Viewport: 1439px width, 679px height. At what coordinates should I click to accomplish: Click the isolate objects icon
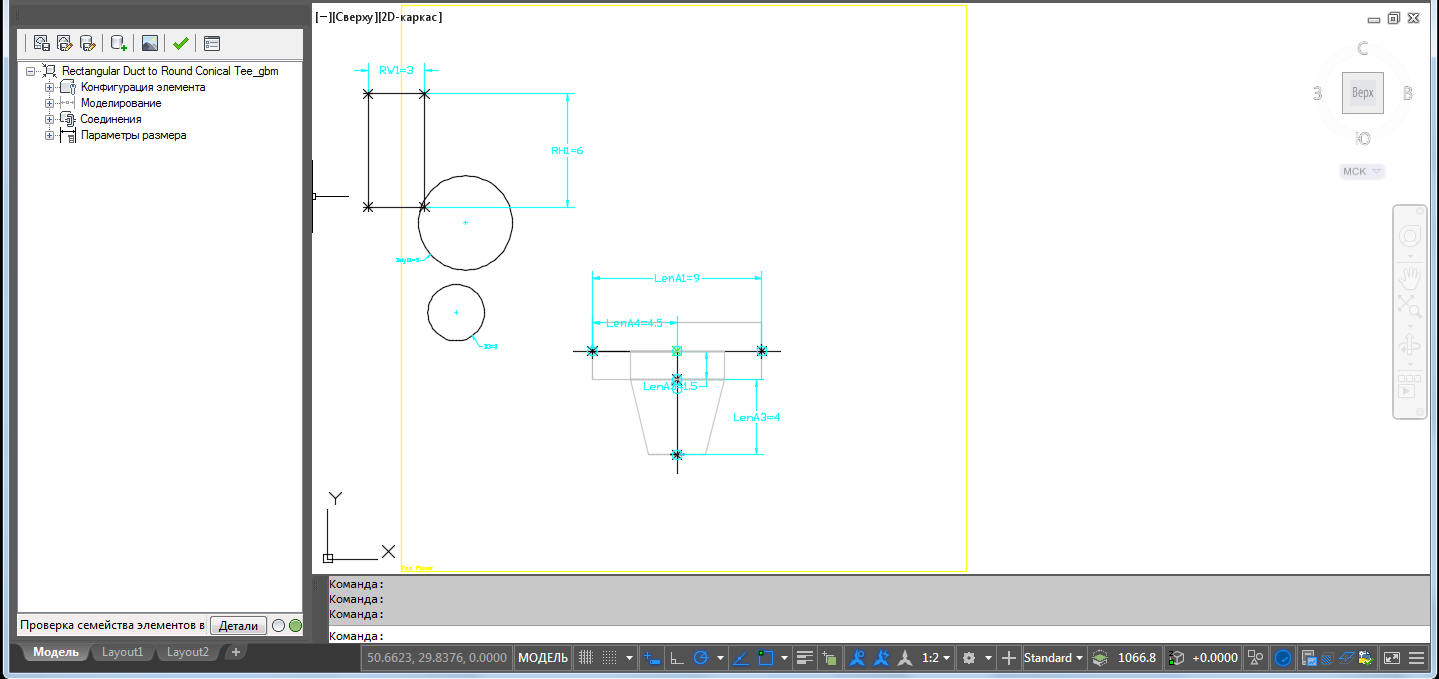(1255, 658)
